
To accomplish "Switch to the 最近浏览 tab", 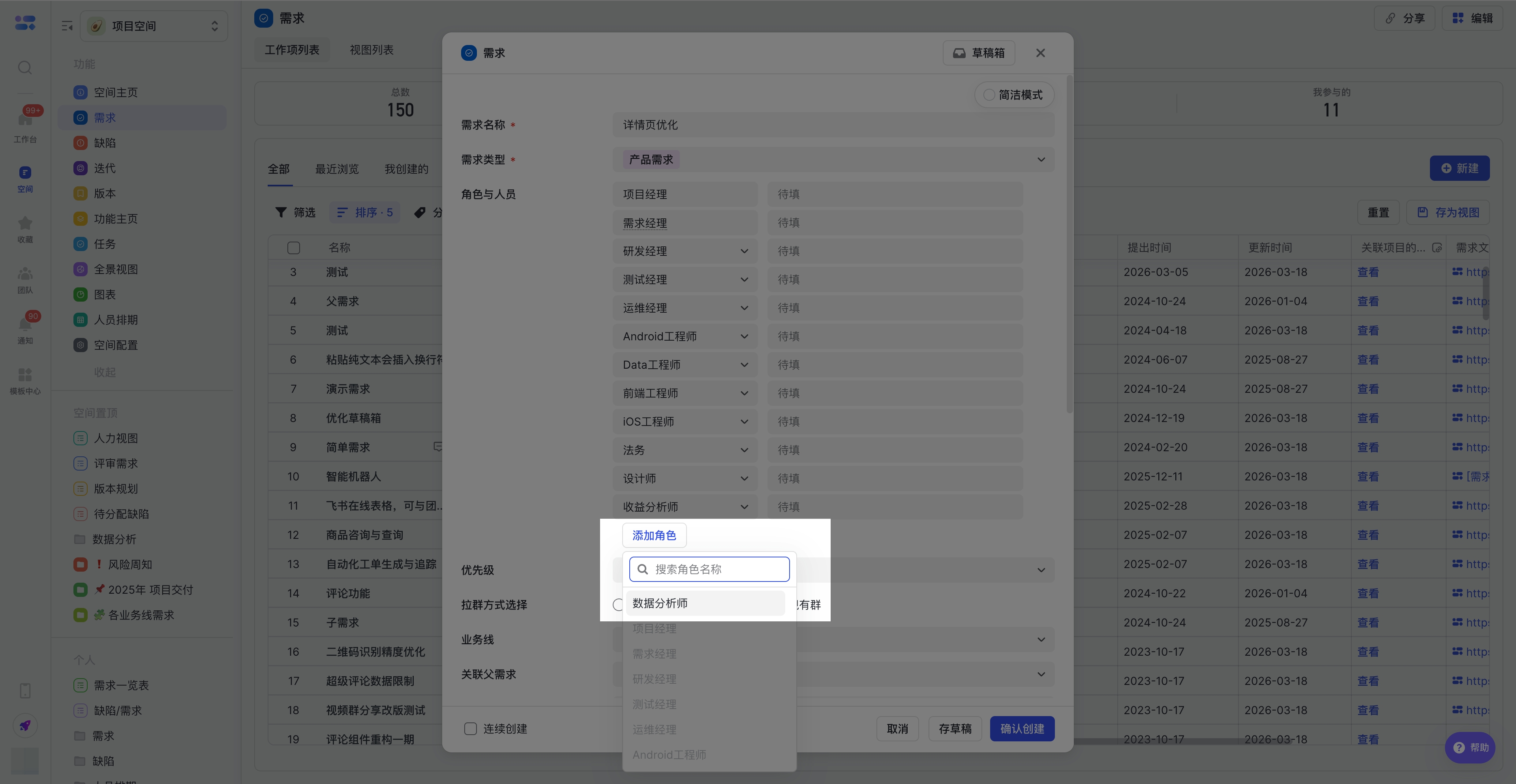I will 337,169.
